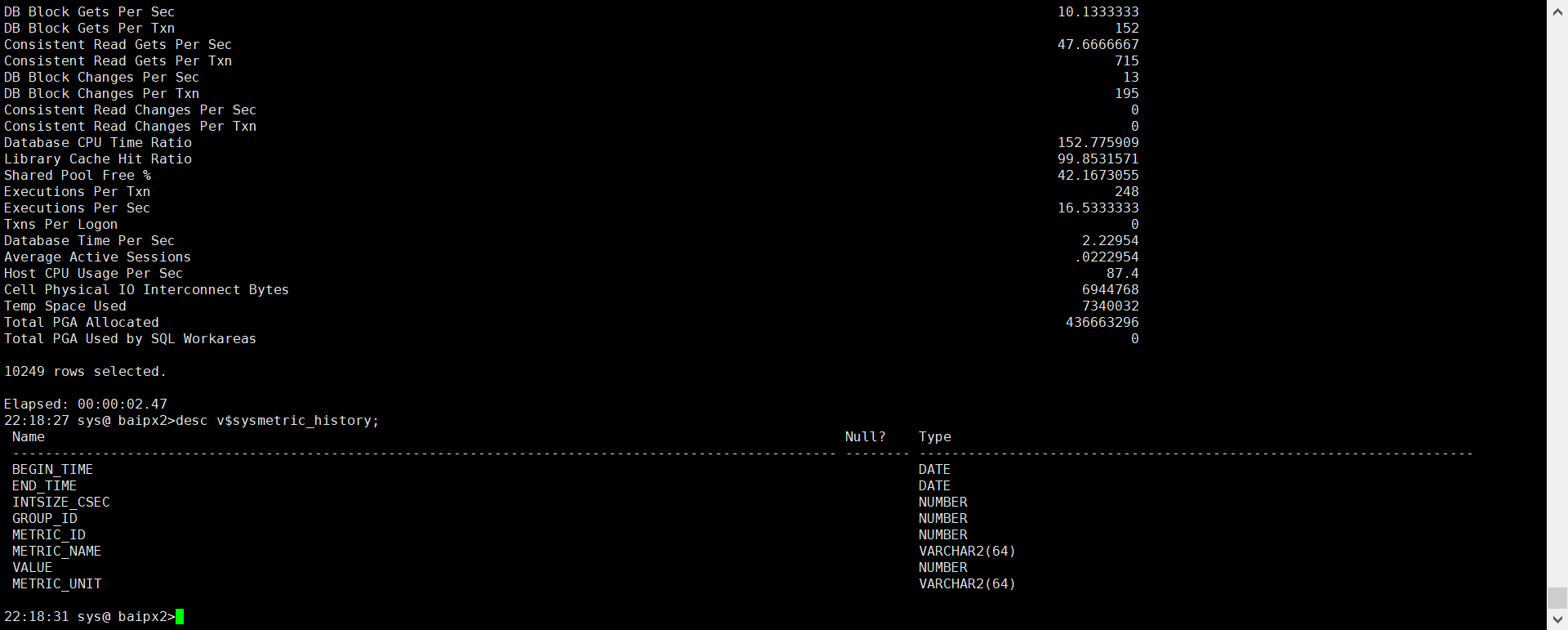Click the END_TIME column name
This screenshot has width=1568, height=630.
pyautogui.click(x=45, y=486)
